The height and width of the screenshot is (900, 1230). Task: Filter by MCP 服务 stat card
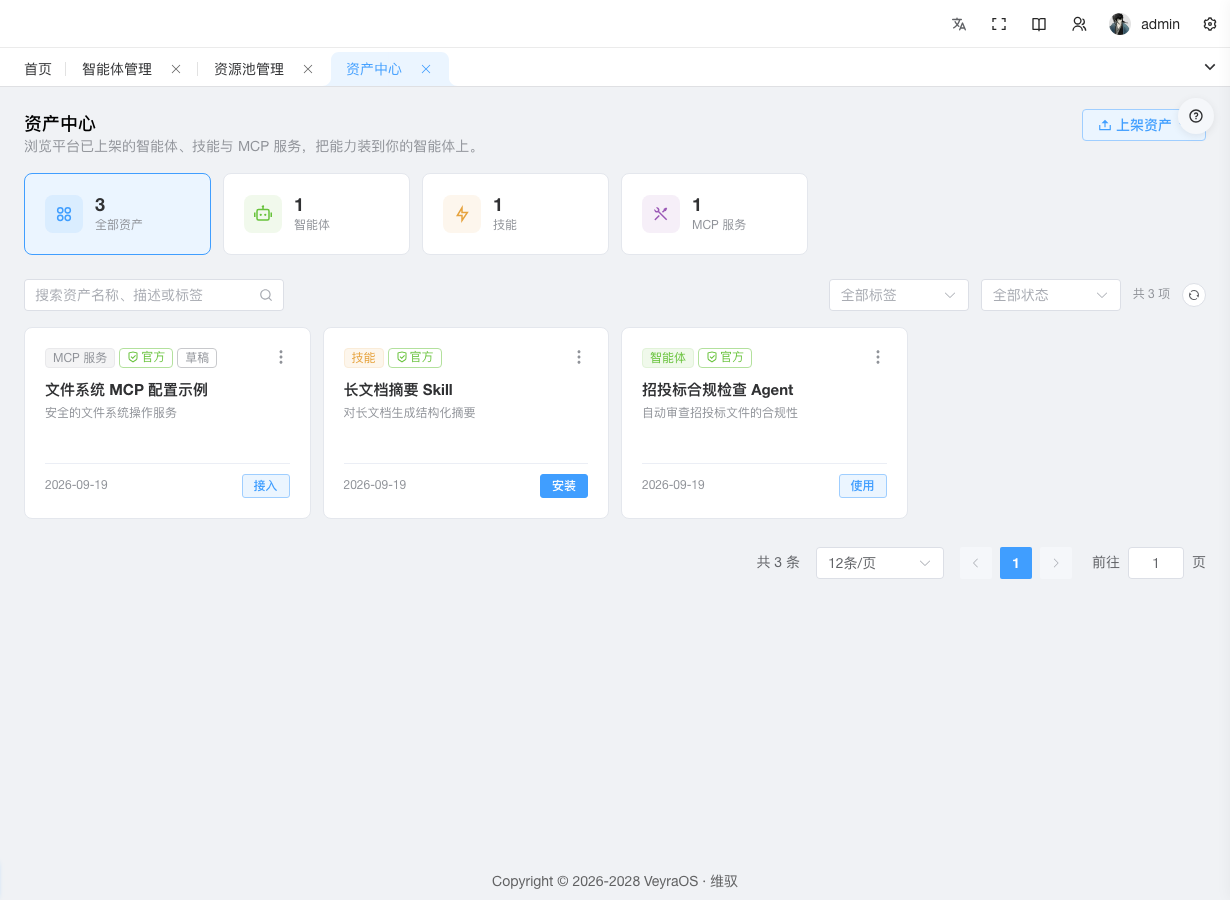(x=714, y=214)
